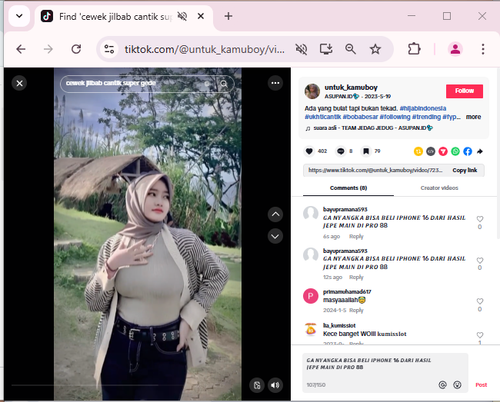
Task: Close the TikTok browser tab
Action: click(201, 16)
